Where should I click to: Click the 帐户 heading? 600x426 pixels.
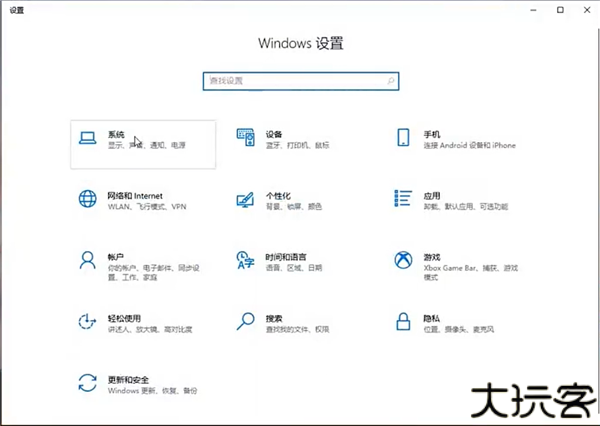point(116,257)
